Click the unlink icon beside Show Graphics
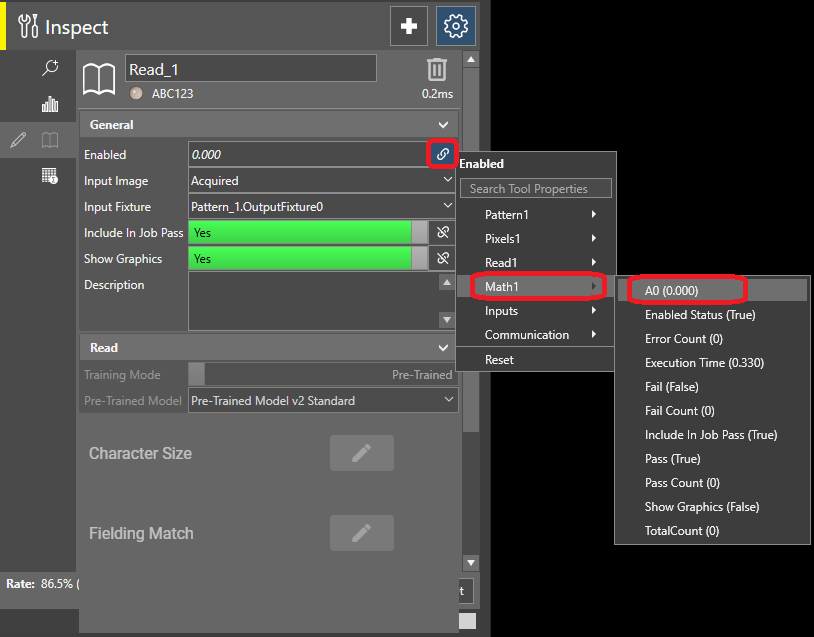814x637 pixels. pyautogui.click(x=441, y=258)
